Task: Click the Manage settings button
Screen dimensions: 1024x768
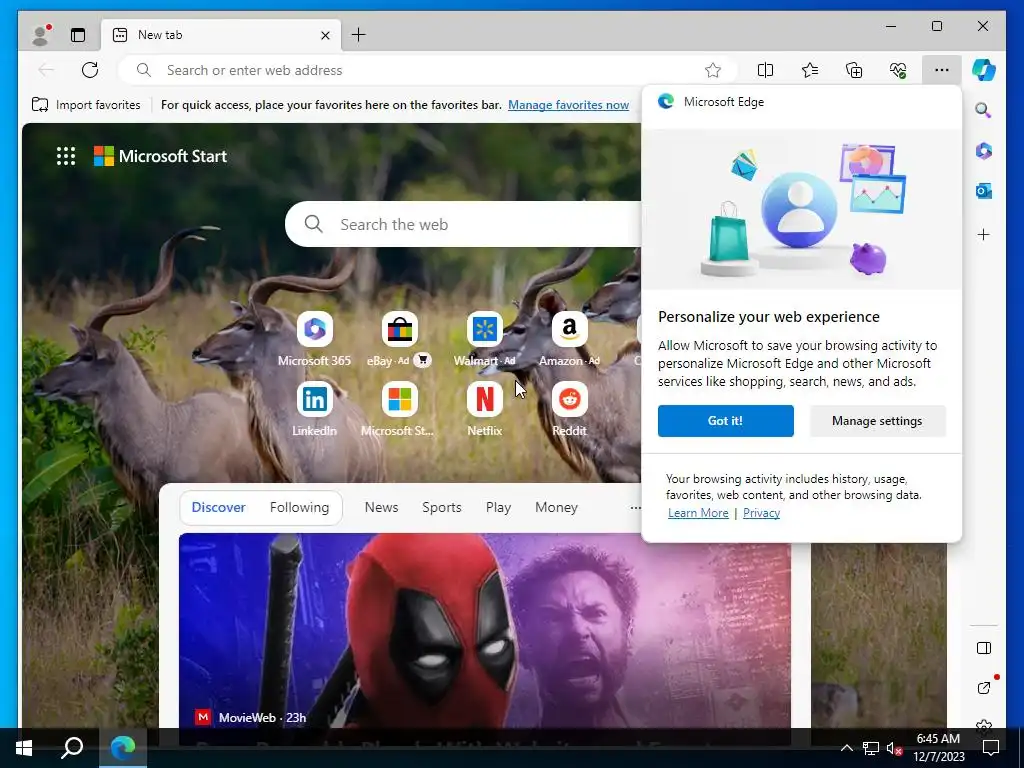Action: click(877, 421)
